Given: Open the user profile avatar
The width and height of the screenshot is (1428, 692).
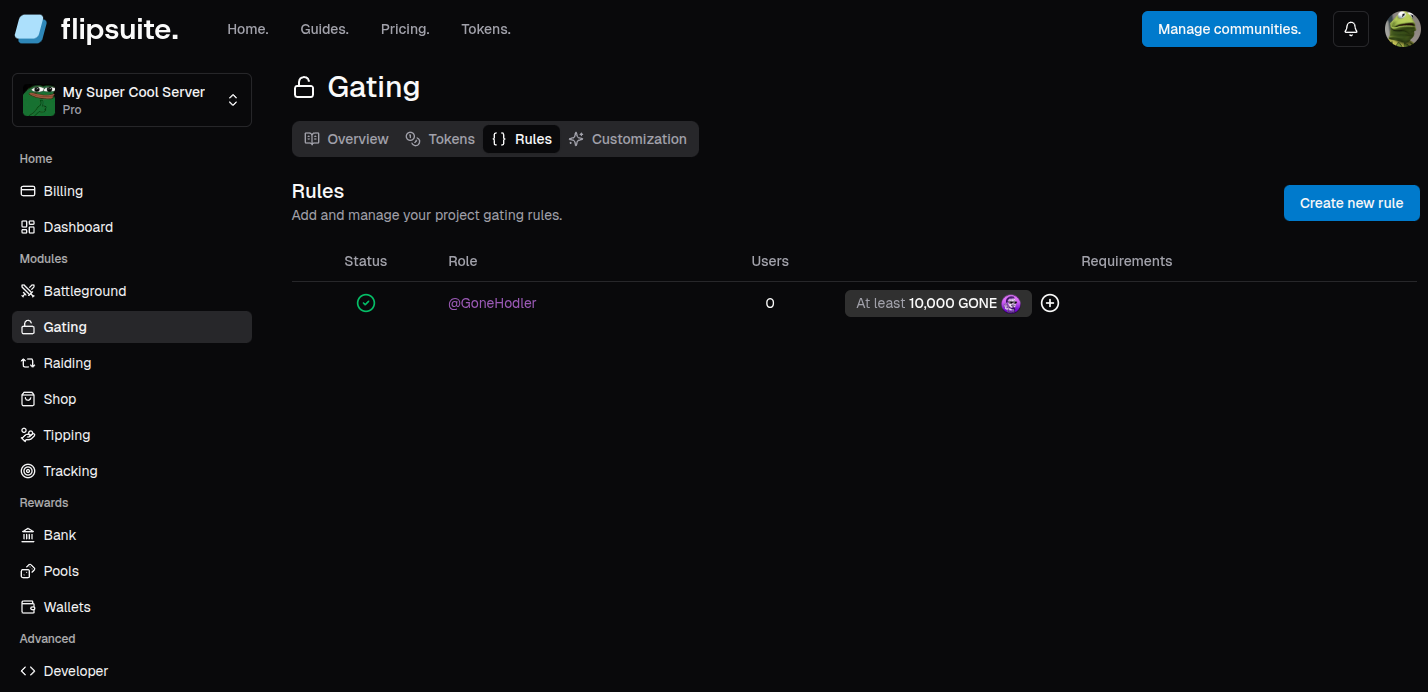Looking at the screenshot, I should click(1402, 29).
